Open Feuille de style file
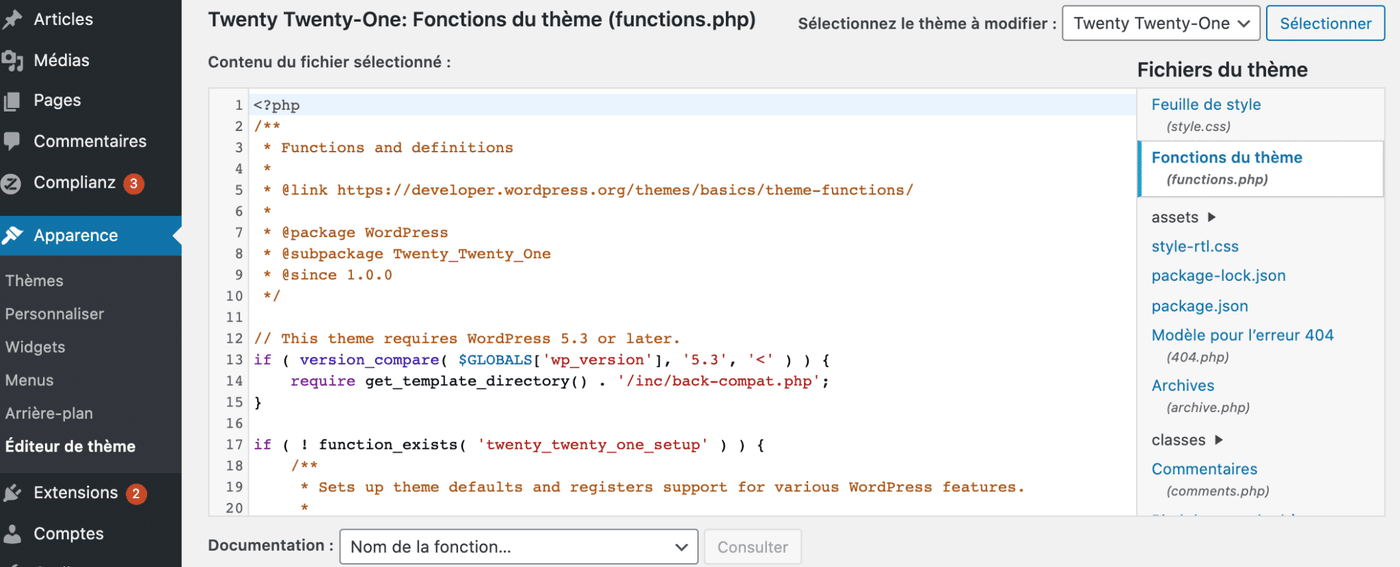 [x=1206, y=105]
